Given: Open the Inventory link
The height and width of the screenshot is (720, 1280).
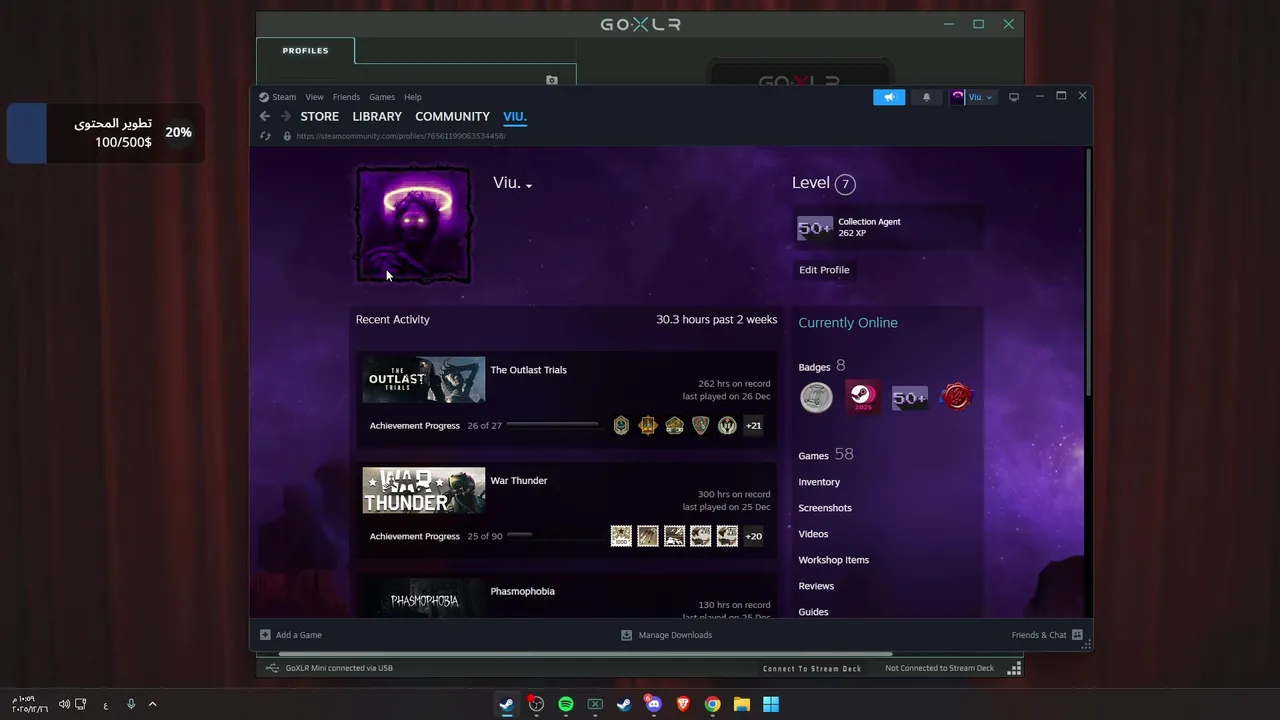Looking at the screenshot, I should (819, 482).
